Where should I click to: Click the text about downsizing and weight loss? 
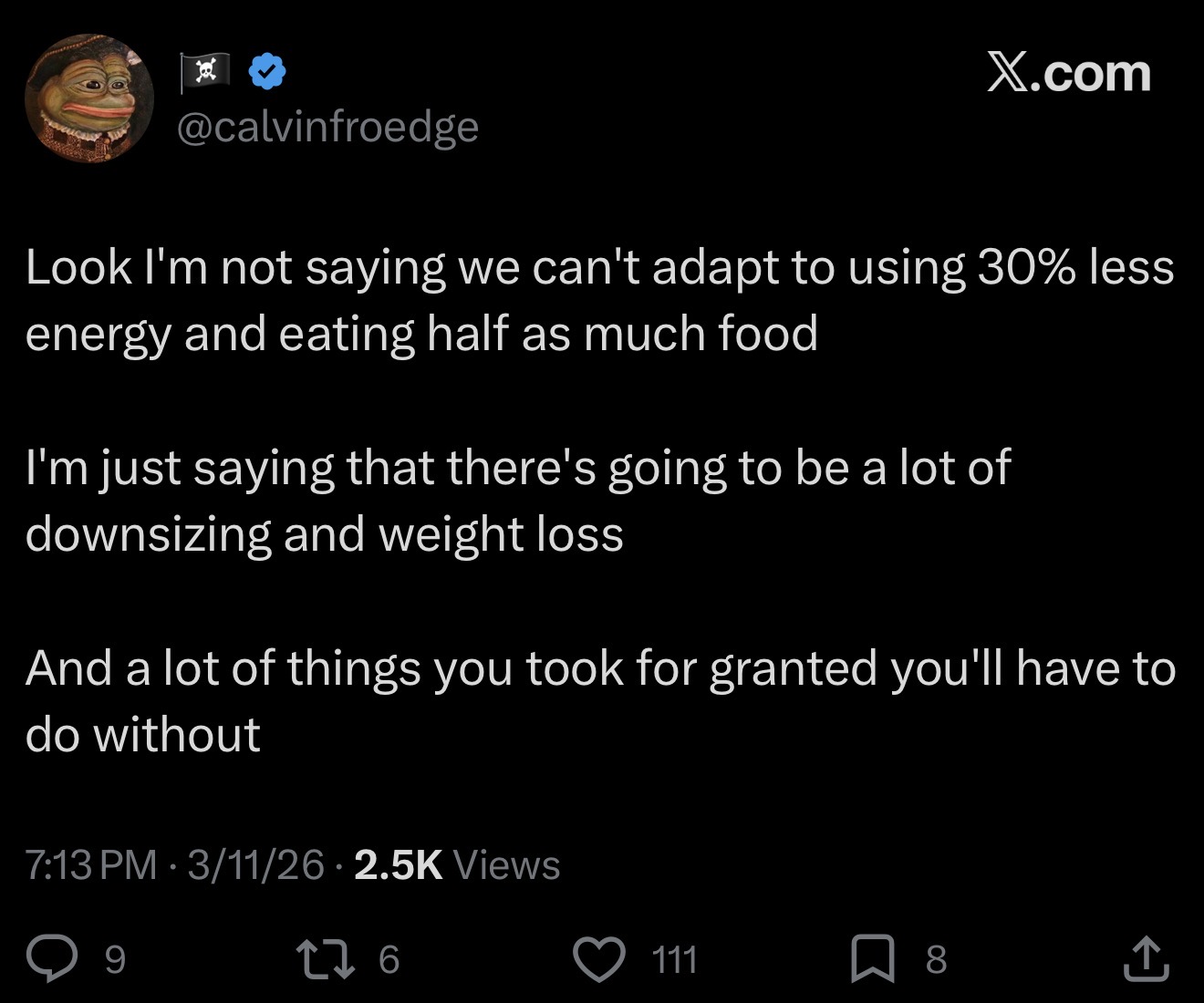click(x=518, y=500)
